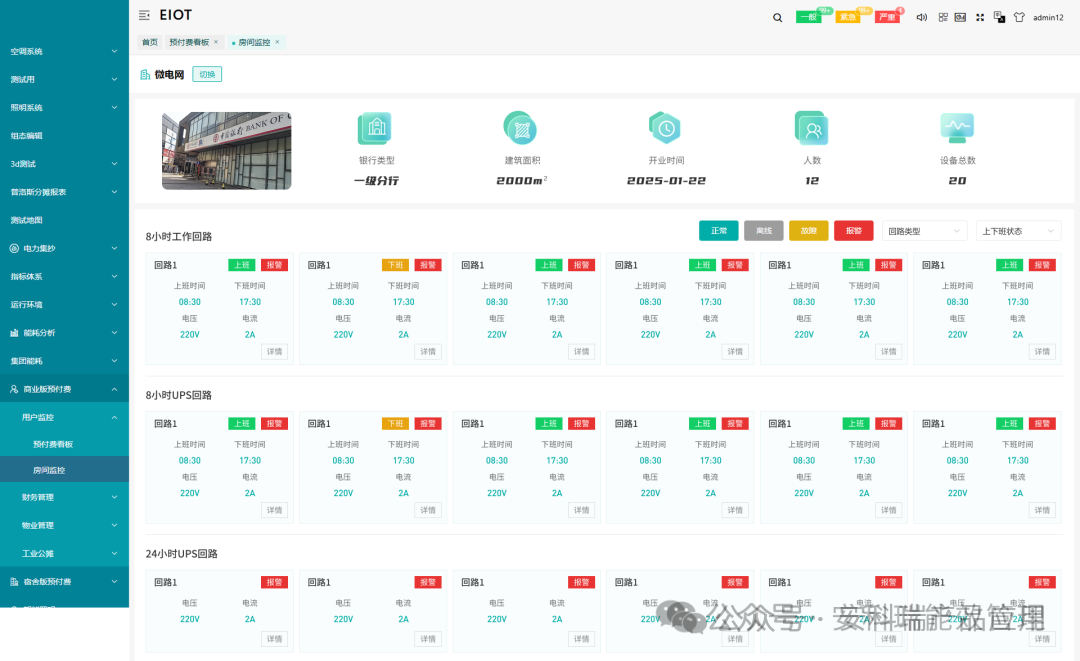1080x661 pixels.
Task: Expand the 集团能耗 menu
Action: point(64,361)
